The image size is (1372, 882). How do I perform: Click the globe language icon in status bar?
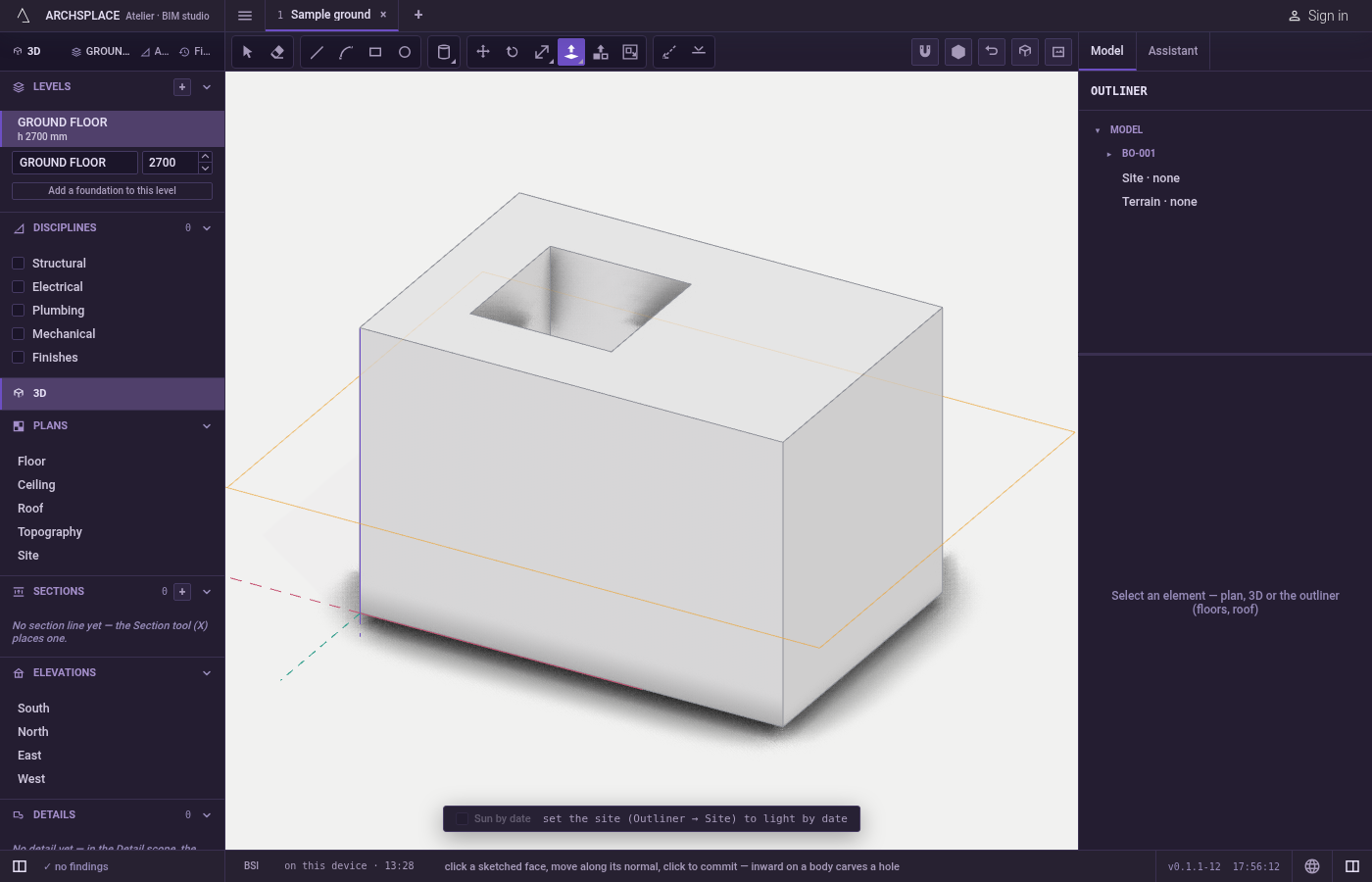[x=1312, y=866]
